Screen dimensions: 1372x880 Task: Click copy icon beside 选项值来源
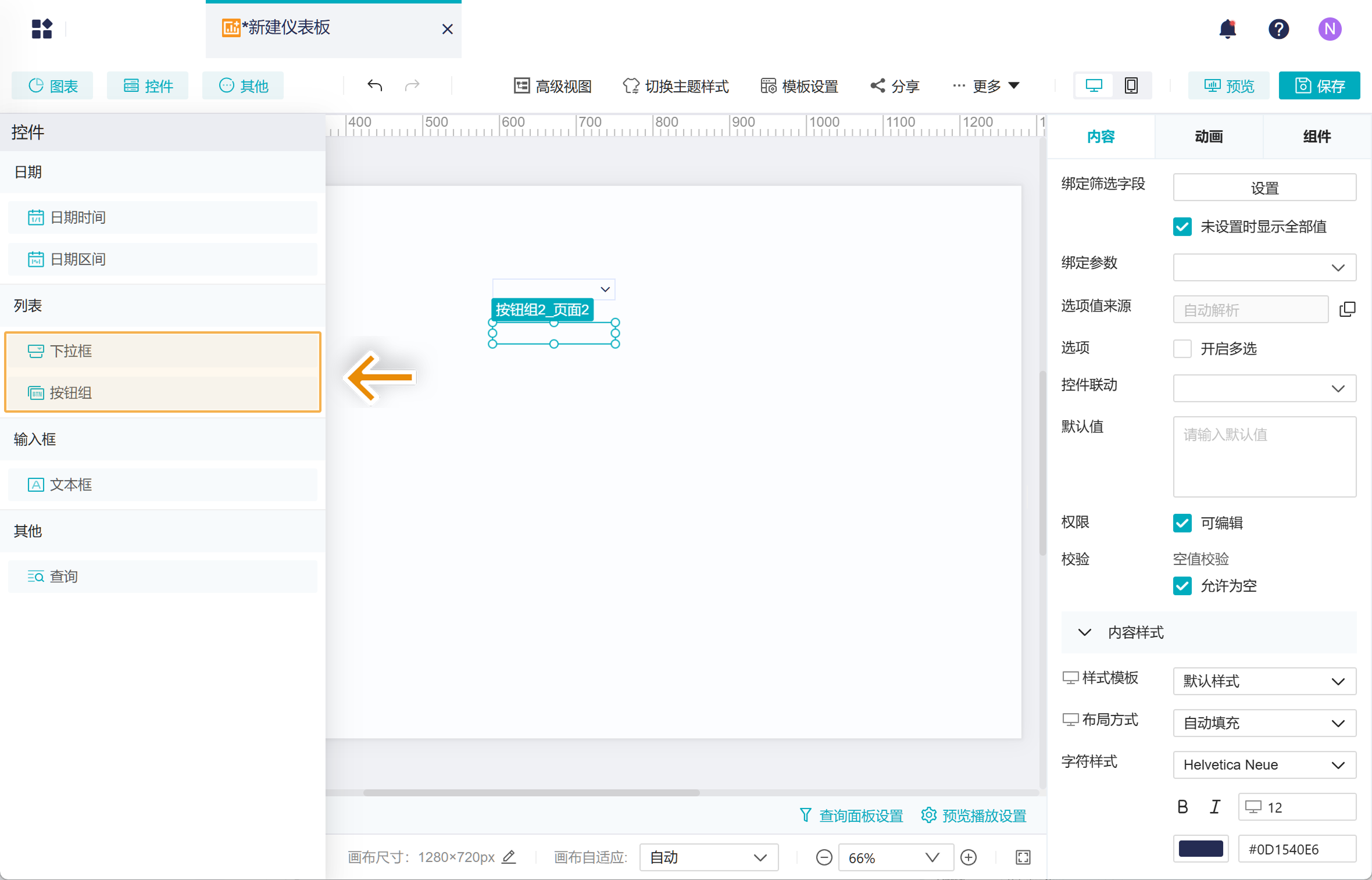[1347, 309]
